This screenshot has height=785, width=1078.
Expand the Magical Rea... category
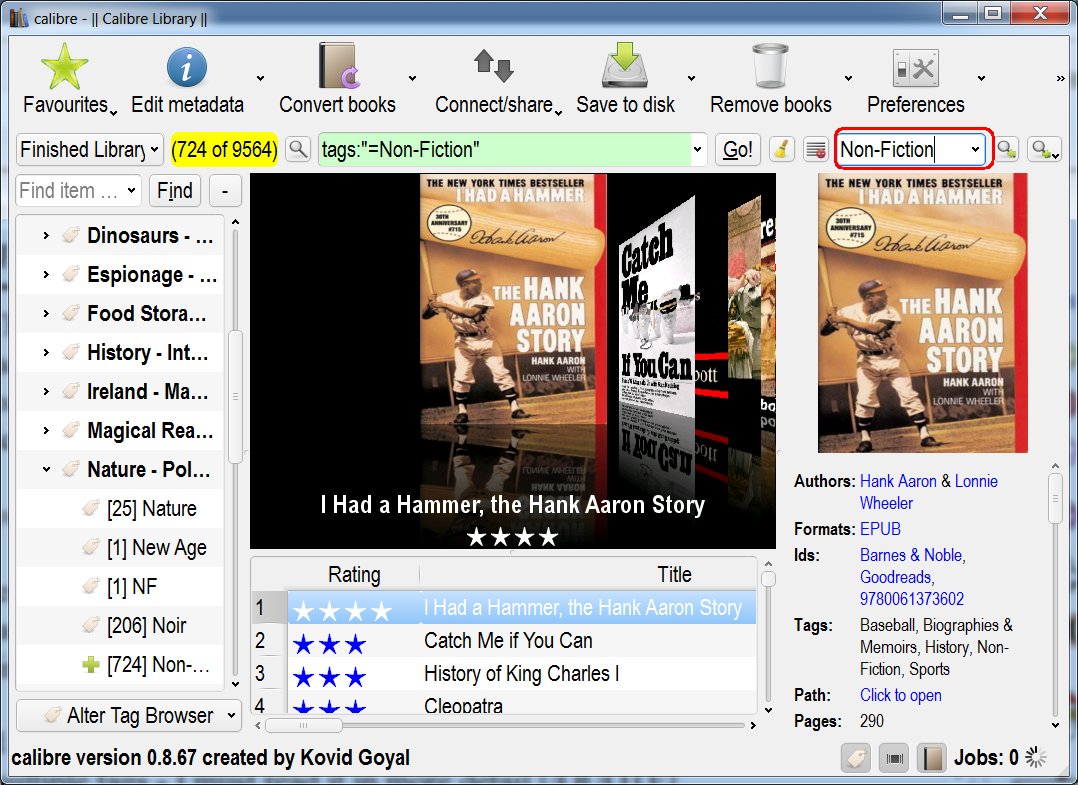46,430
